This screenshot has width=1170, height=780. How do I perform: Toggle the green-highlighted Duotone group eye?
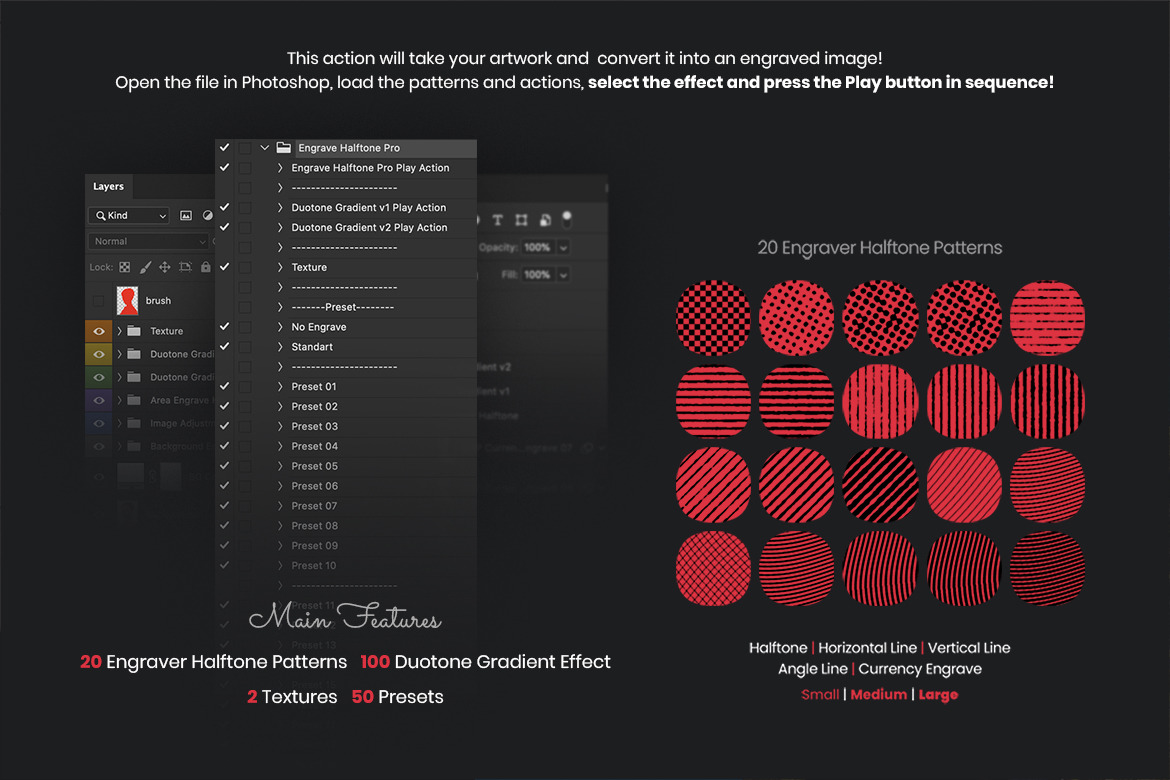98,377
